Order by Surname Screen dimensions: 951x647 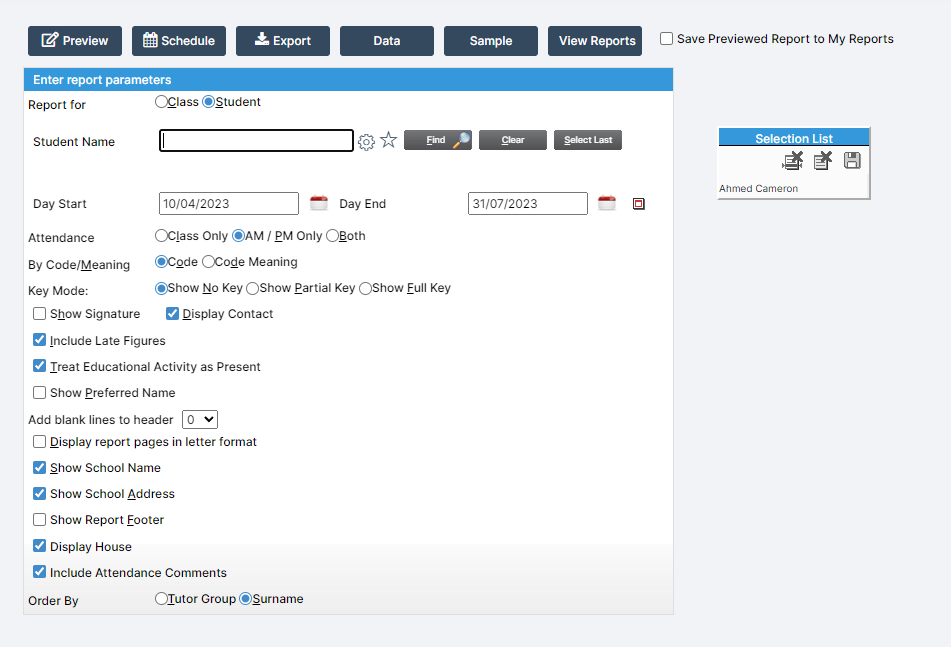(246, 598)
